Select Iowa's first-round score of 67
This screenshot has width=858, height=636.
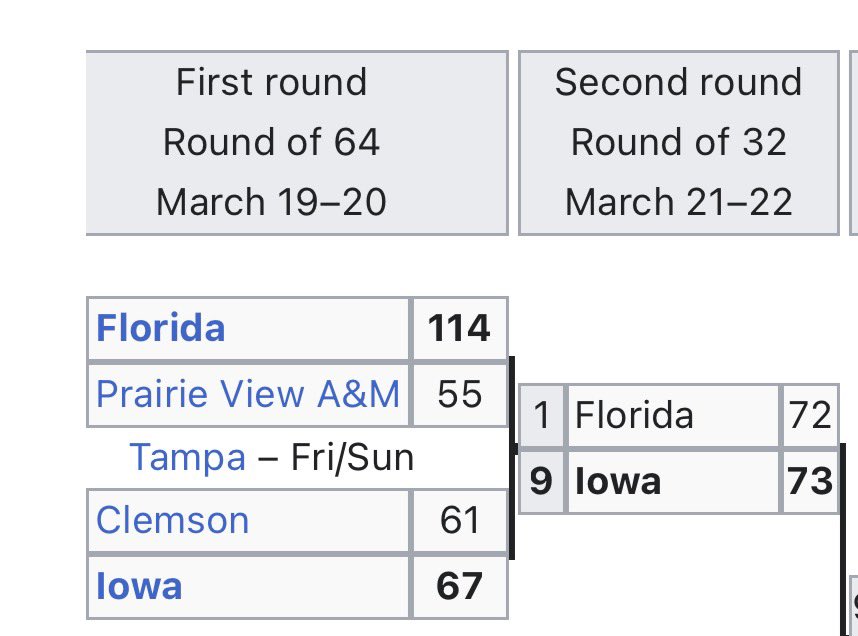pyautogui.click(x=459, y=586)
